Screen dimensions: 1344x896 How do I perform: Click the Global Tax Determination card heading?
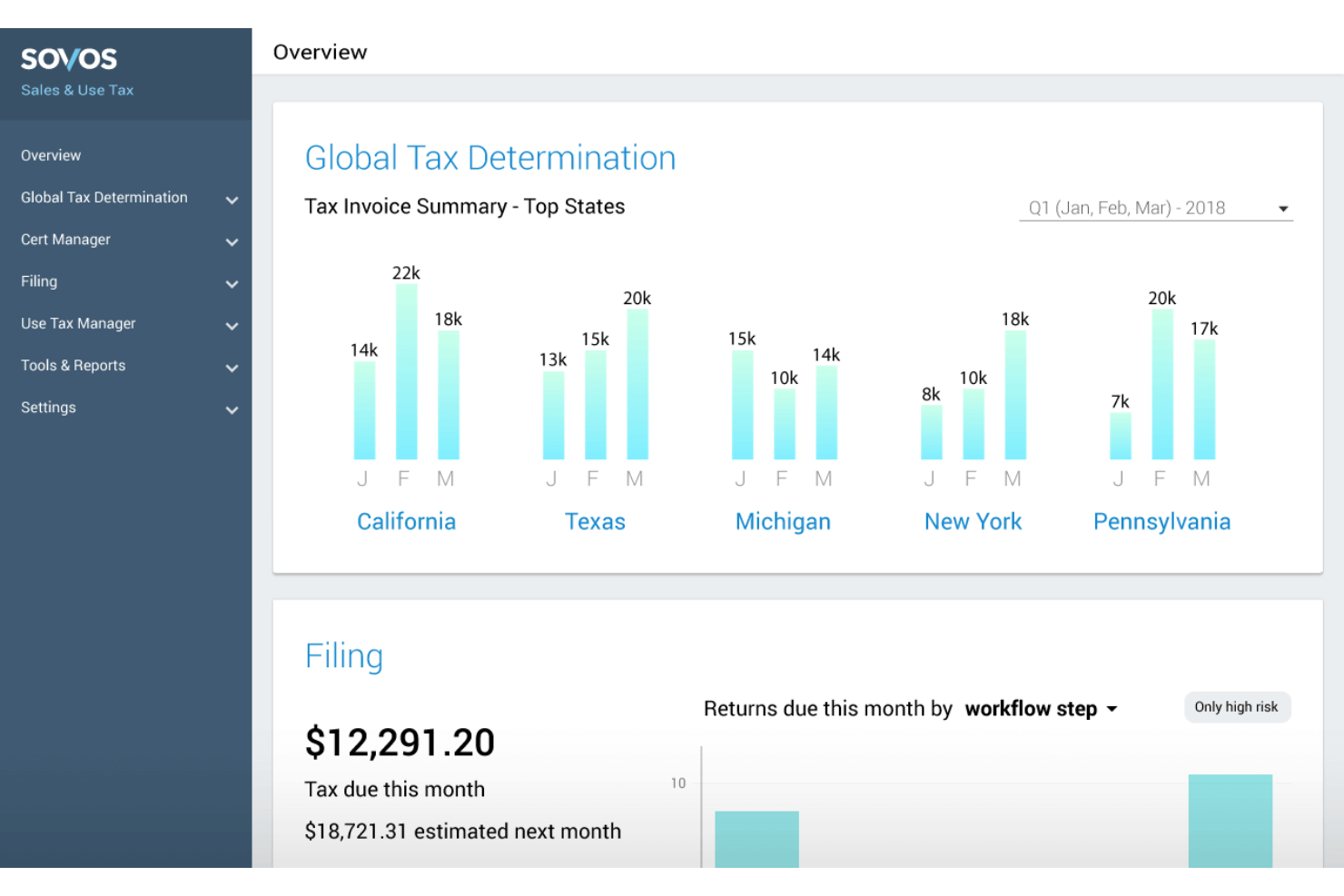pyautogui.click(x=490, y=158)
